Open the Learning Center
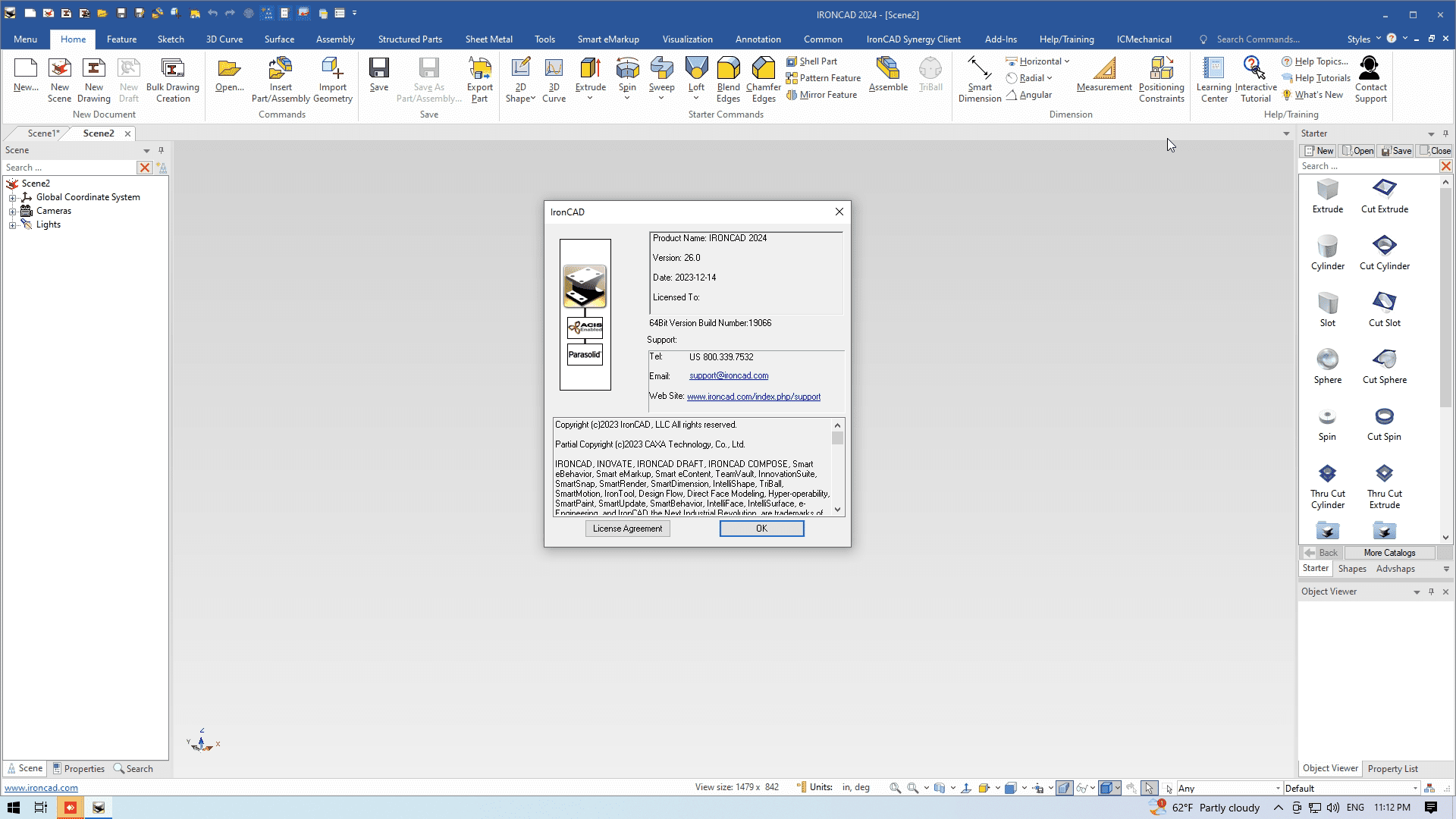The height and width of the screenshot is (819, 1456). coord(1214,79)
